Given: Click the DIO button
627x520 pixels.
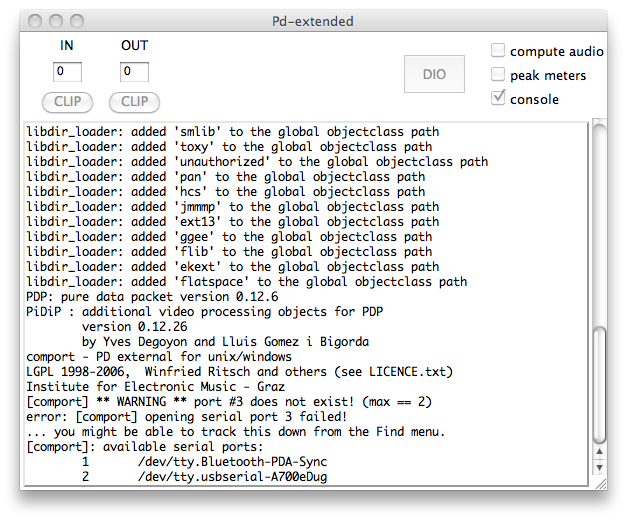Looking at the screenshot, I should pos(434,74).
